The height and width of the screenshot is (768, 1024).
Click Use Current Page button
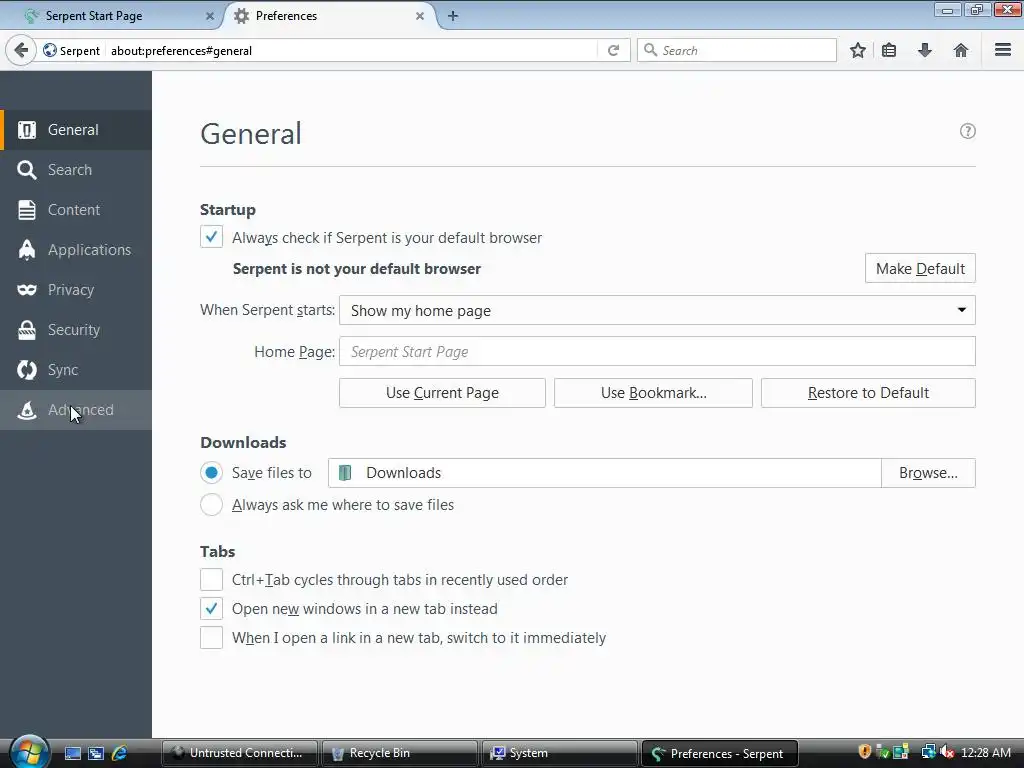point(442,392)
